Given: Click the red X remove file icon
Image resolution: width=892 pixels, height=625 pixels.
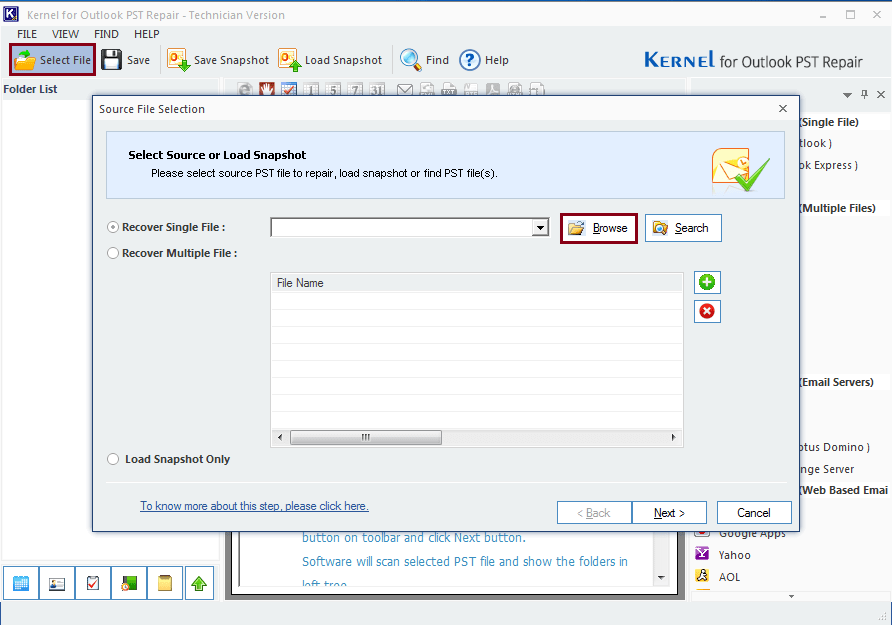Looking at the screenshot, I should pyautogui.click(x=707, y=311).
